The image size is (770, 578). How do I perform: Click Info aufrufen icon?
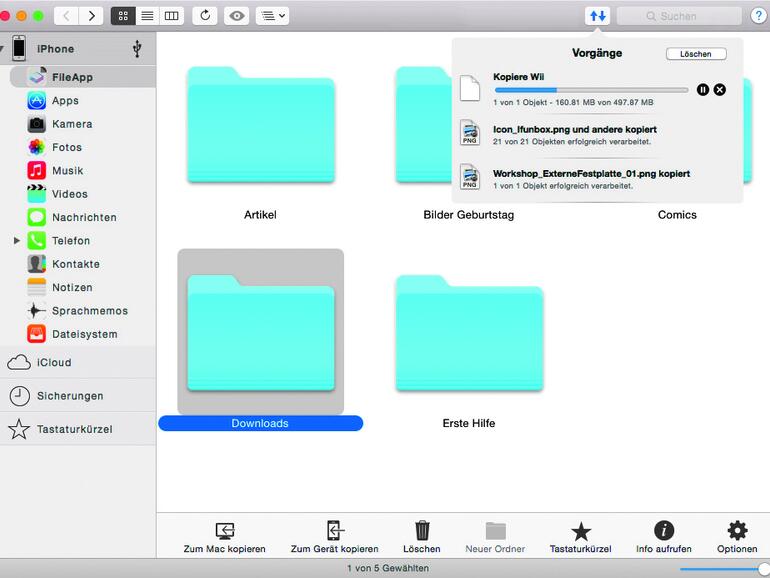[664, 531]
